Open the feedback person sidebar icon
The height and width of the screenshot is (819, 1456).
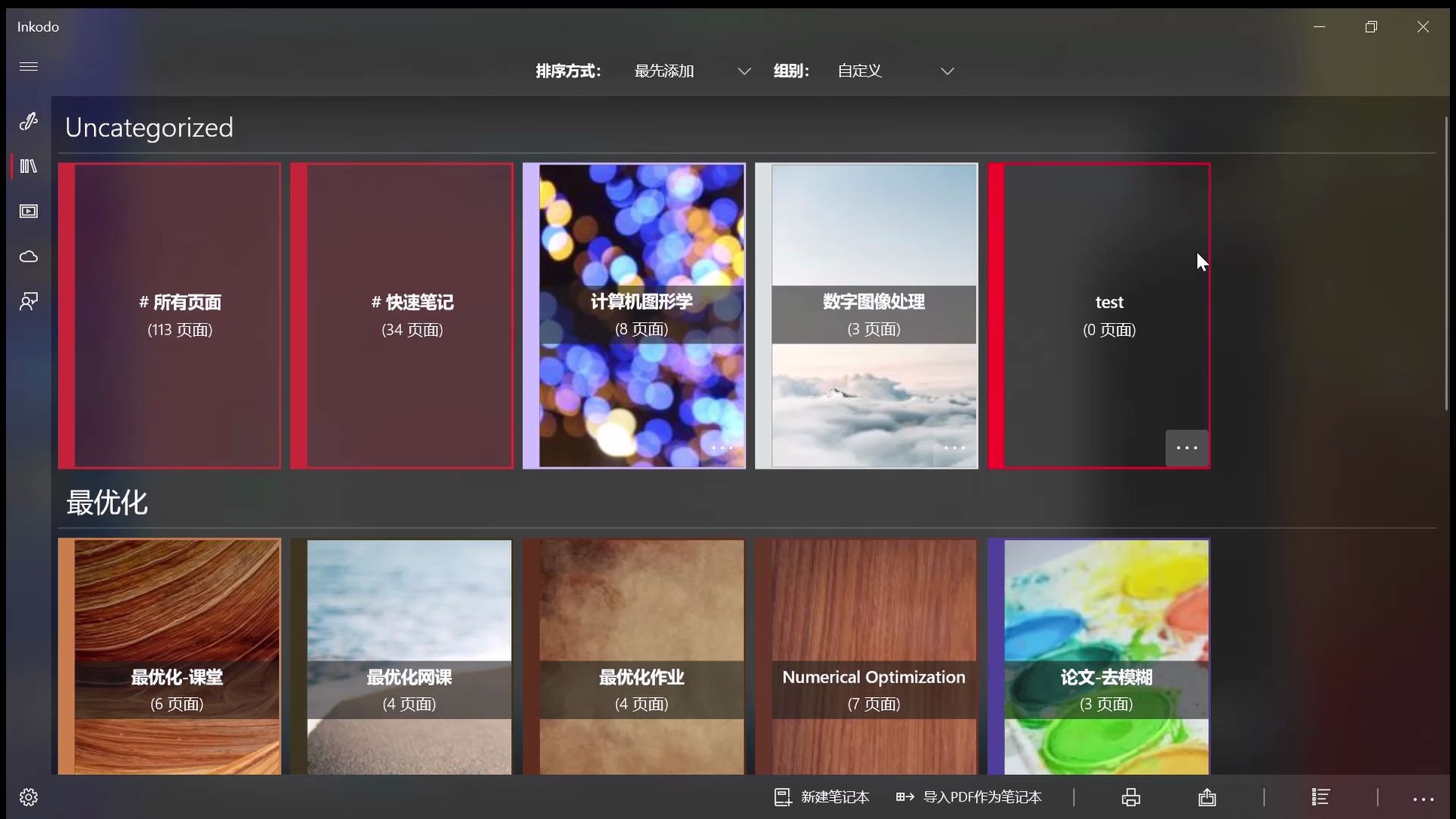28,302
